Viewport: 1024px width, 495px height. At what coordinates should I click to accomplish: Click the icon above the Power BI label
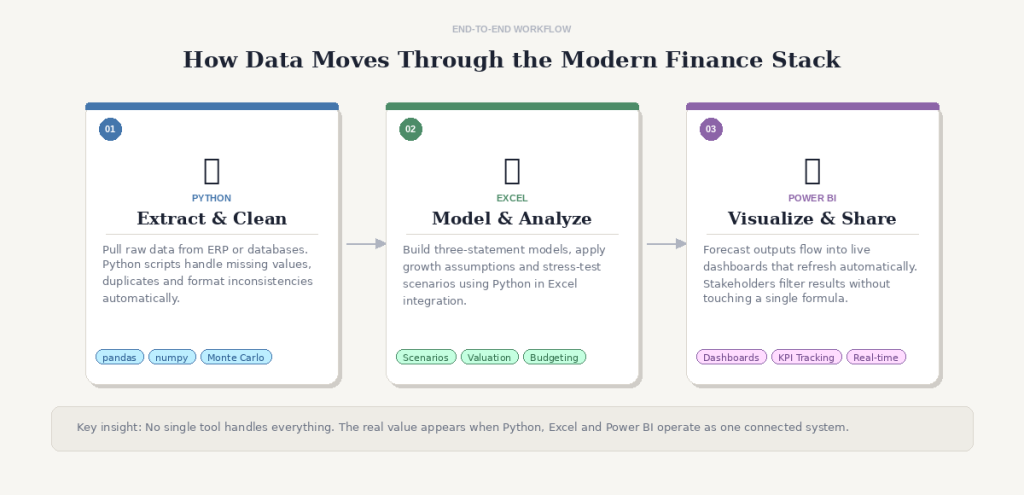click(x=812, y=171)
